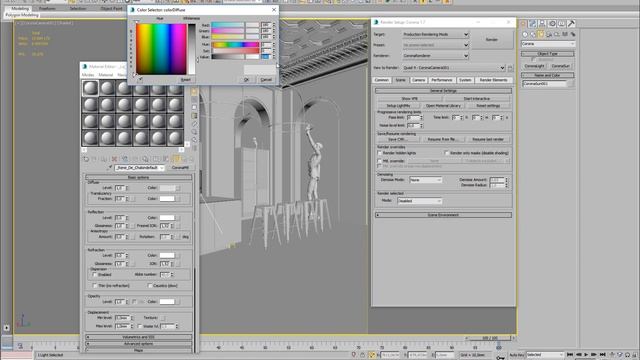Image resolution: width=640 pixels, height=360 pixels.
Task: Select Space Warps category in Create panel
Action: click(565, 34)
